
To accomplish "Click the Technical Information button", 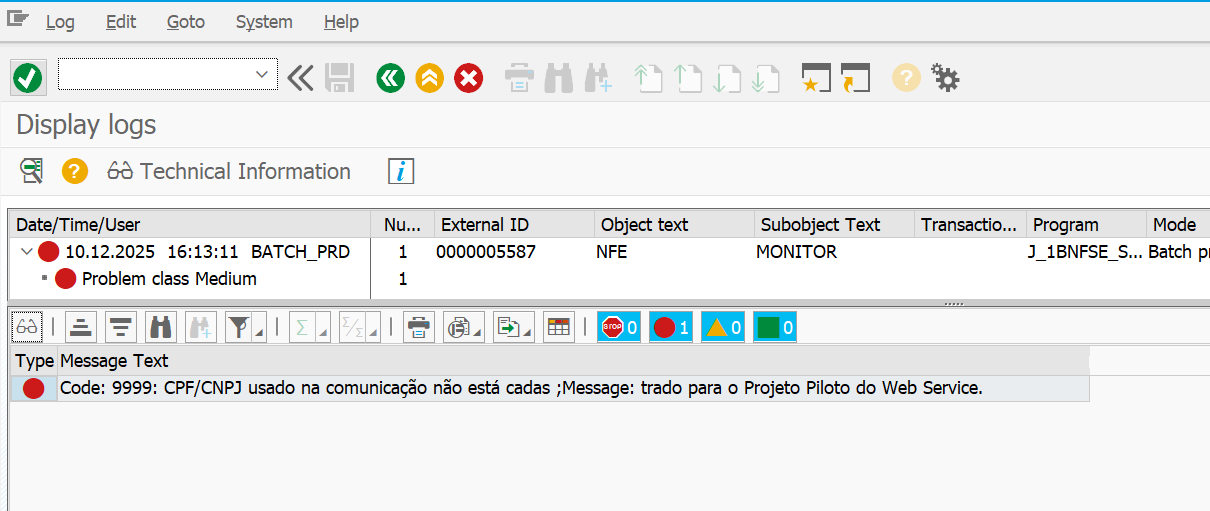I will [230, 171].
